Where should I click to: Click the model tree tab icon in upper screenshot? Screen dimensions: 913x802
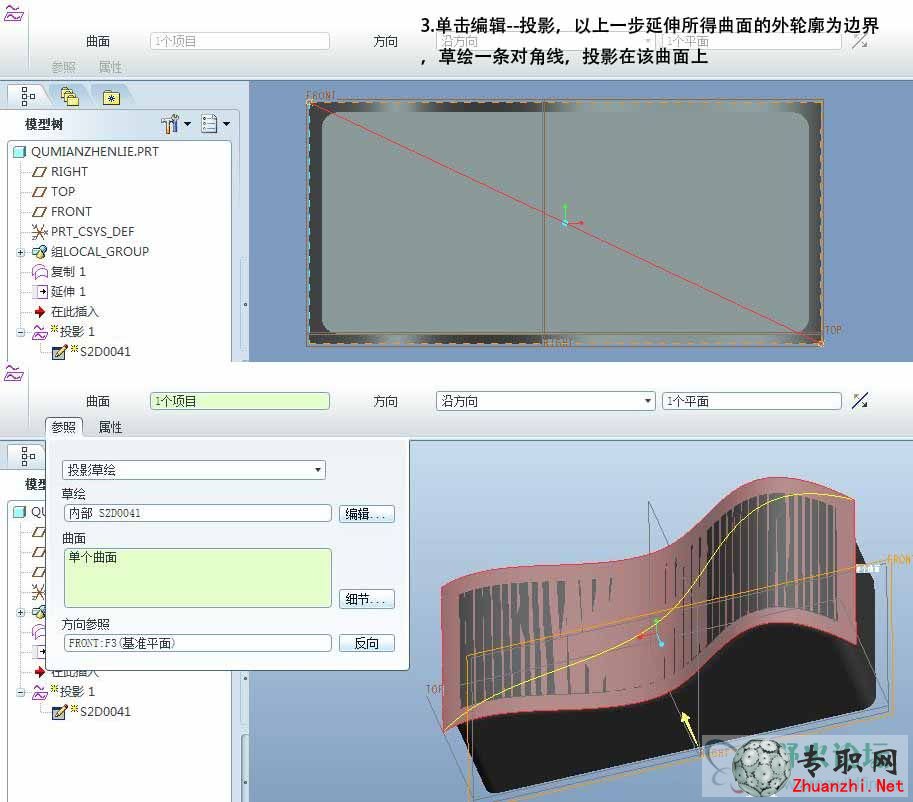pos(27,97)
